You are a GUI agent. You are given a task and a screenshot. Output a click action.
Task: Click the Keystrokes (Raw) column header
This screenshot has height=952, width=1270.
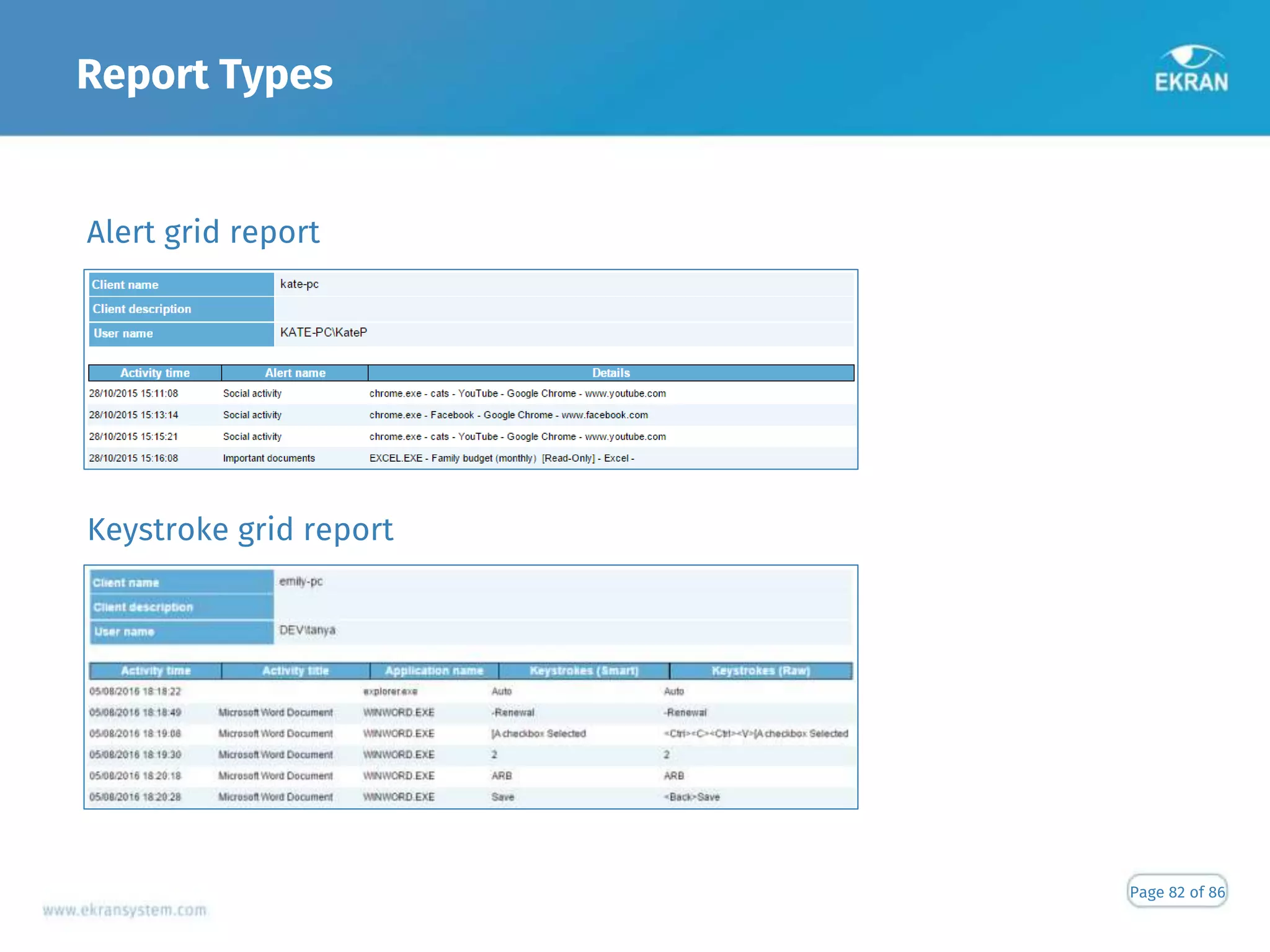click(x=761, y=671)
